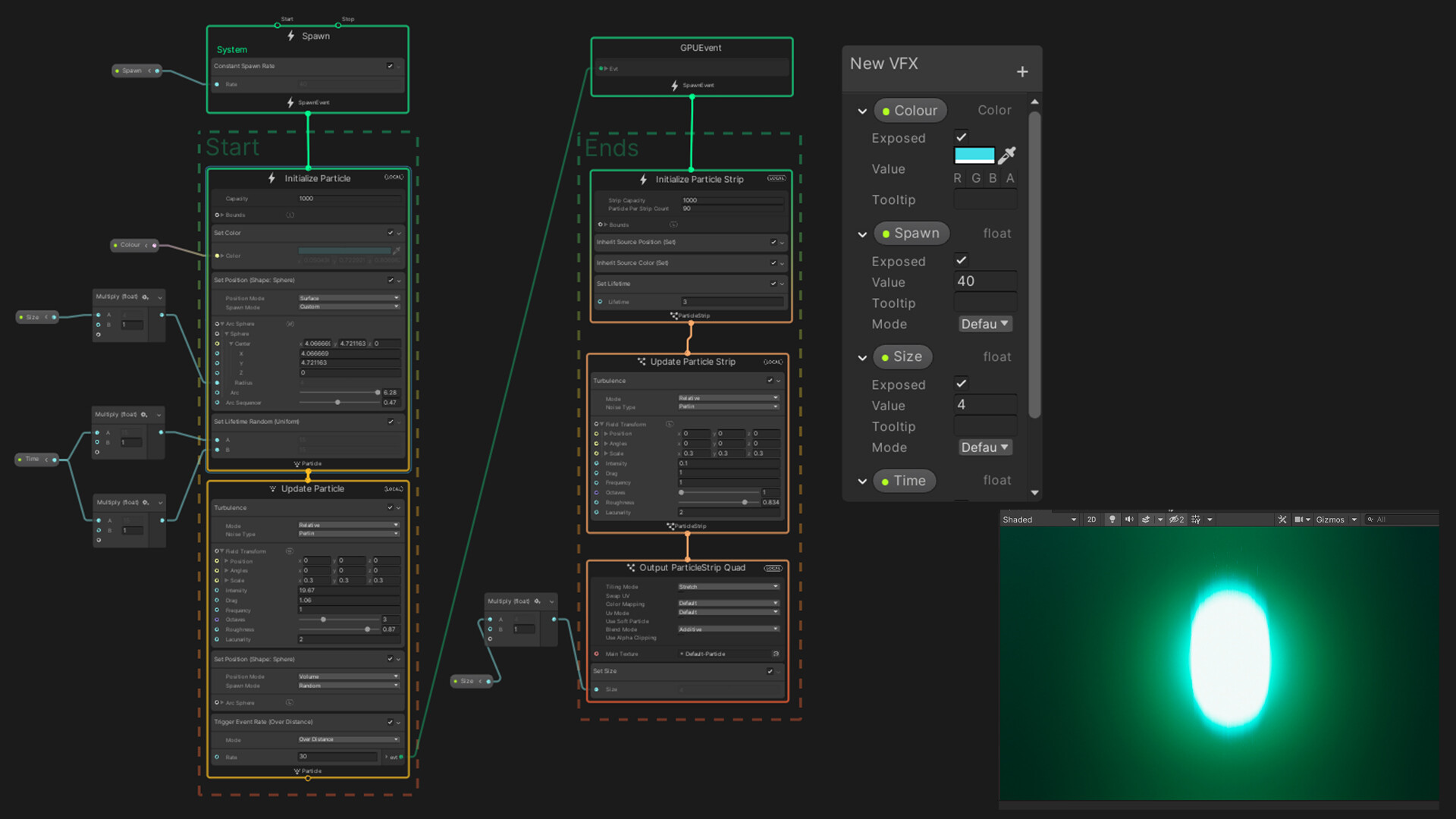The image size is (1456, 819).
Task: Click the Spawn Value input field
Action: click(x=985, y=281)
